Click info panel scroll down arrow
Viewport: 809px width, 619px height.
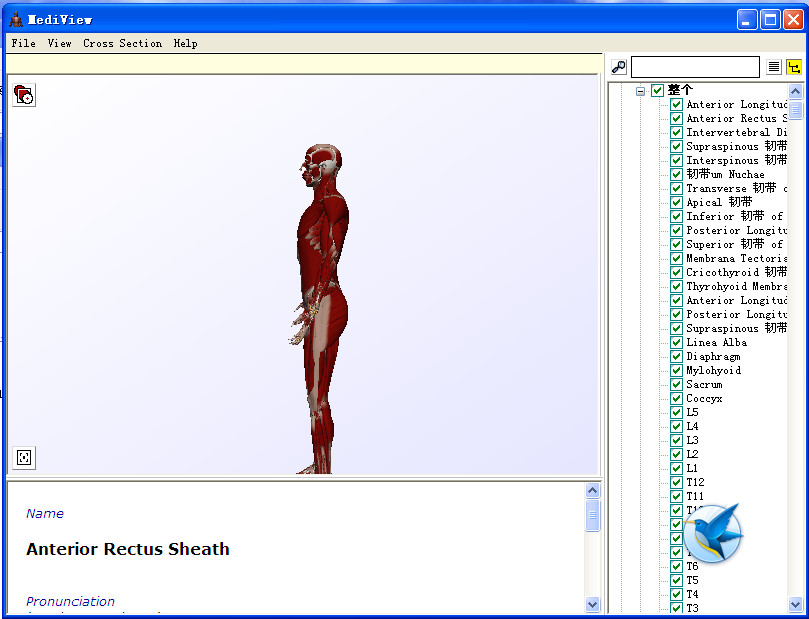click(x=592, y=604)
